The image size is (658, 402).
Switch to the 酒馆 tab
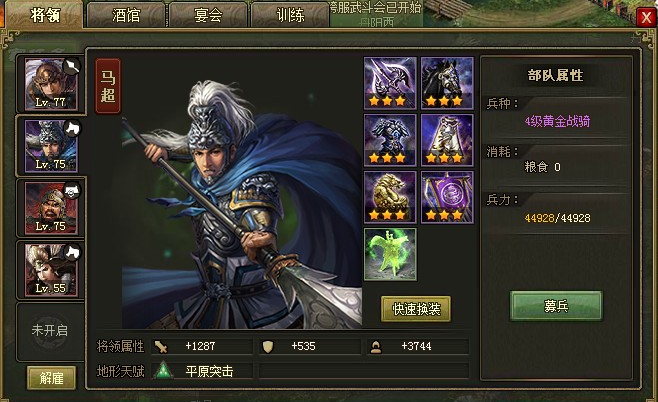click(126, 15)
